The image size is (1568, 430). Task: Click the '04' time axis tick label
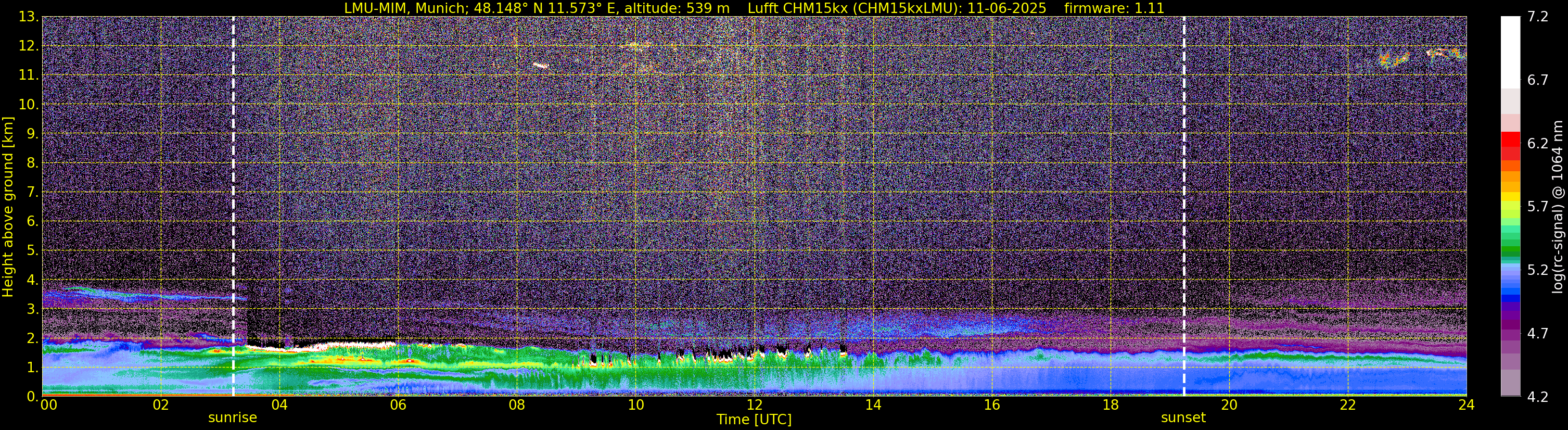[279, 405]
